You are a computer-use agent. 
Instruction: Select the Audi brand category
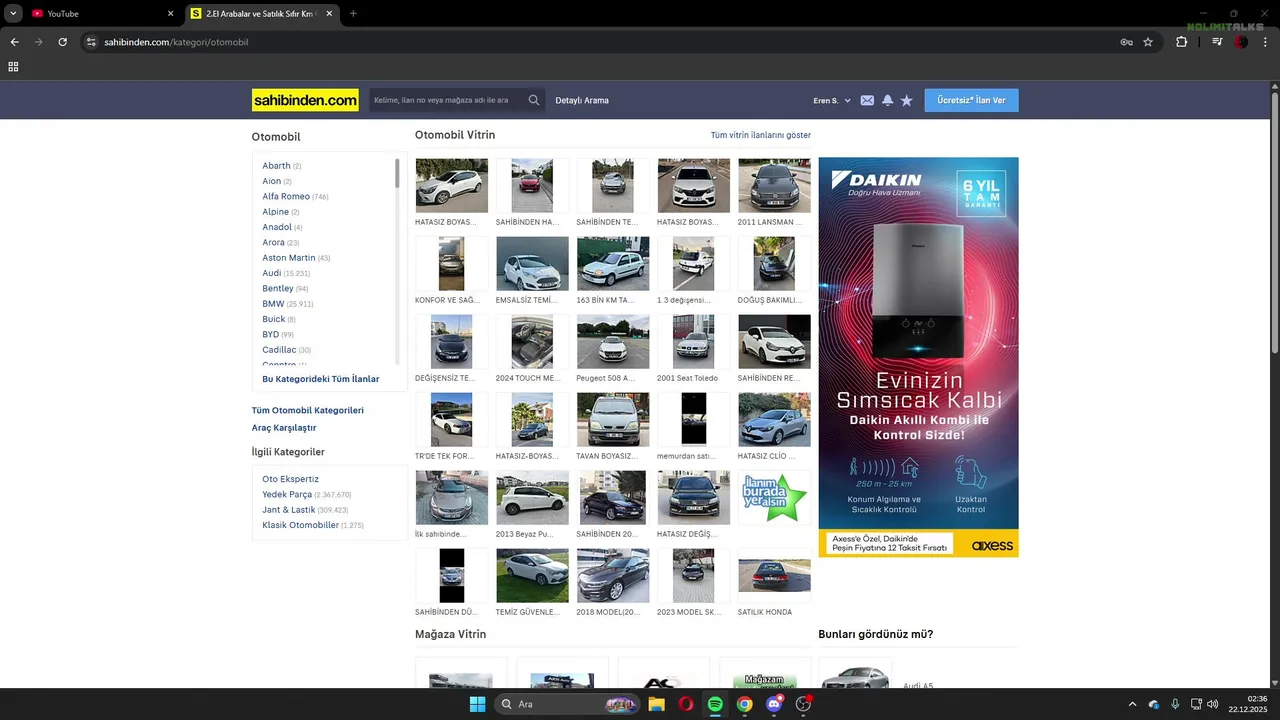pos(272,273)
